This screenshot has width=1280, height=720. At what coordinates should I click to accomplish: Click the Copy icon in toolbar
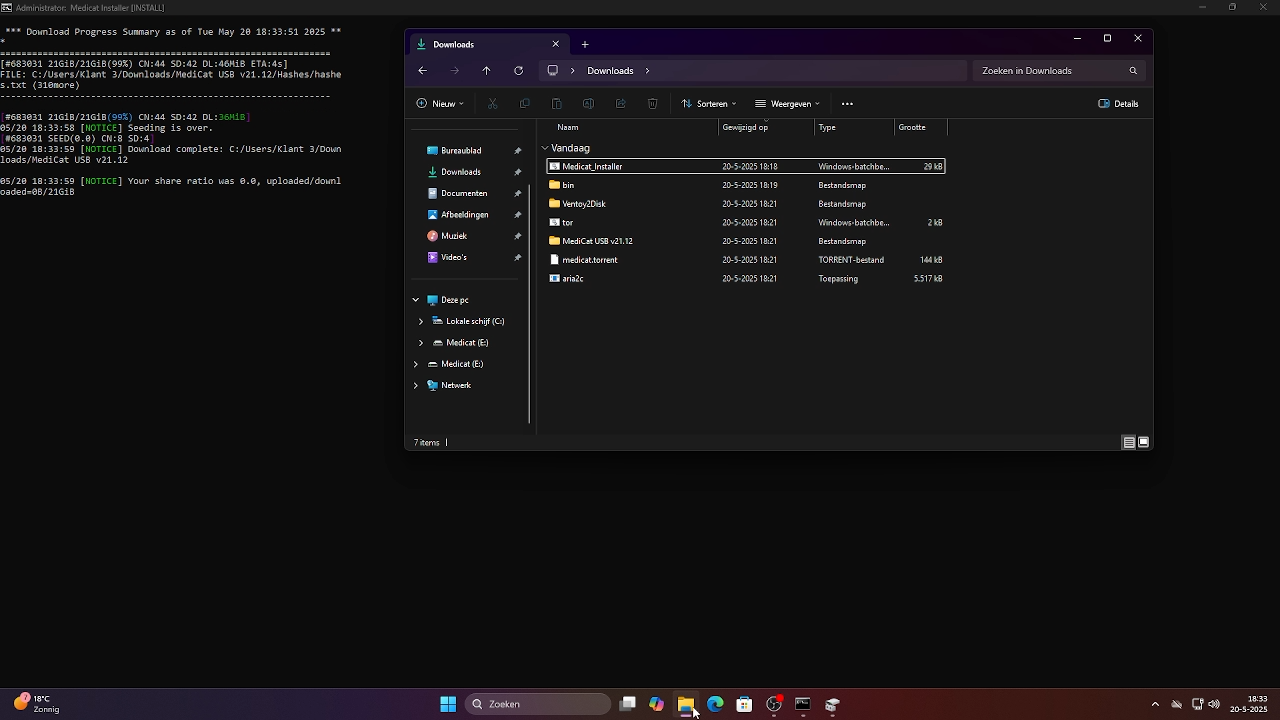[524, 104]
